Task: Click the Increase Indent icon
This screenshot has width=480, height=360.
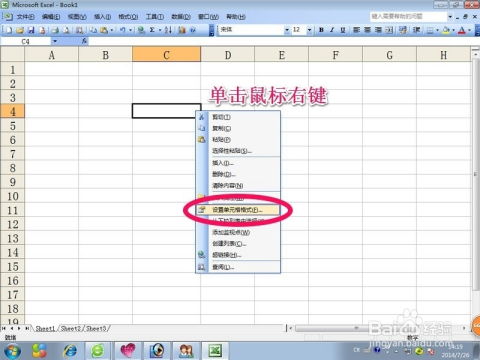Action: point(416,30)
